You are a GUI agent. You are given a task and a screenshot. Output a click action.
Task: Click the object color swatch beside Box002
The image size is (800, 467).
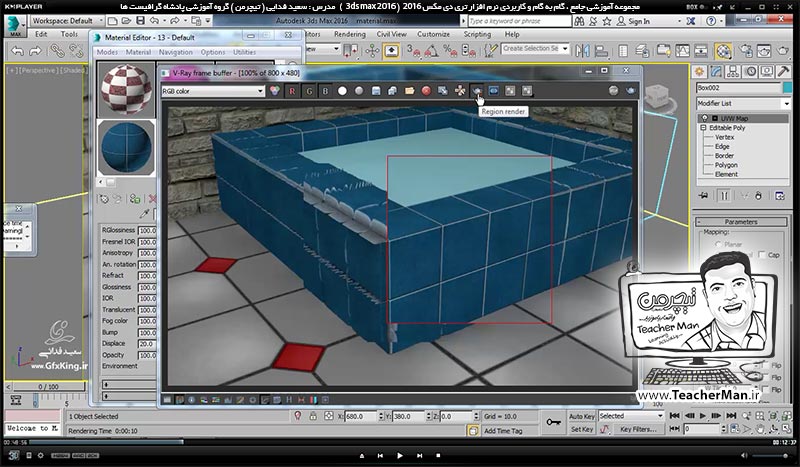pyautogui.click(x=787, y=88)
